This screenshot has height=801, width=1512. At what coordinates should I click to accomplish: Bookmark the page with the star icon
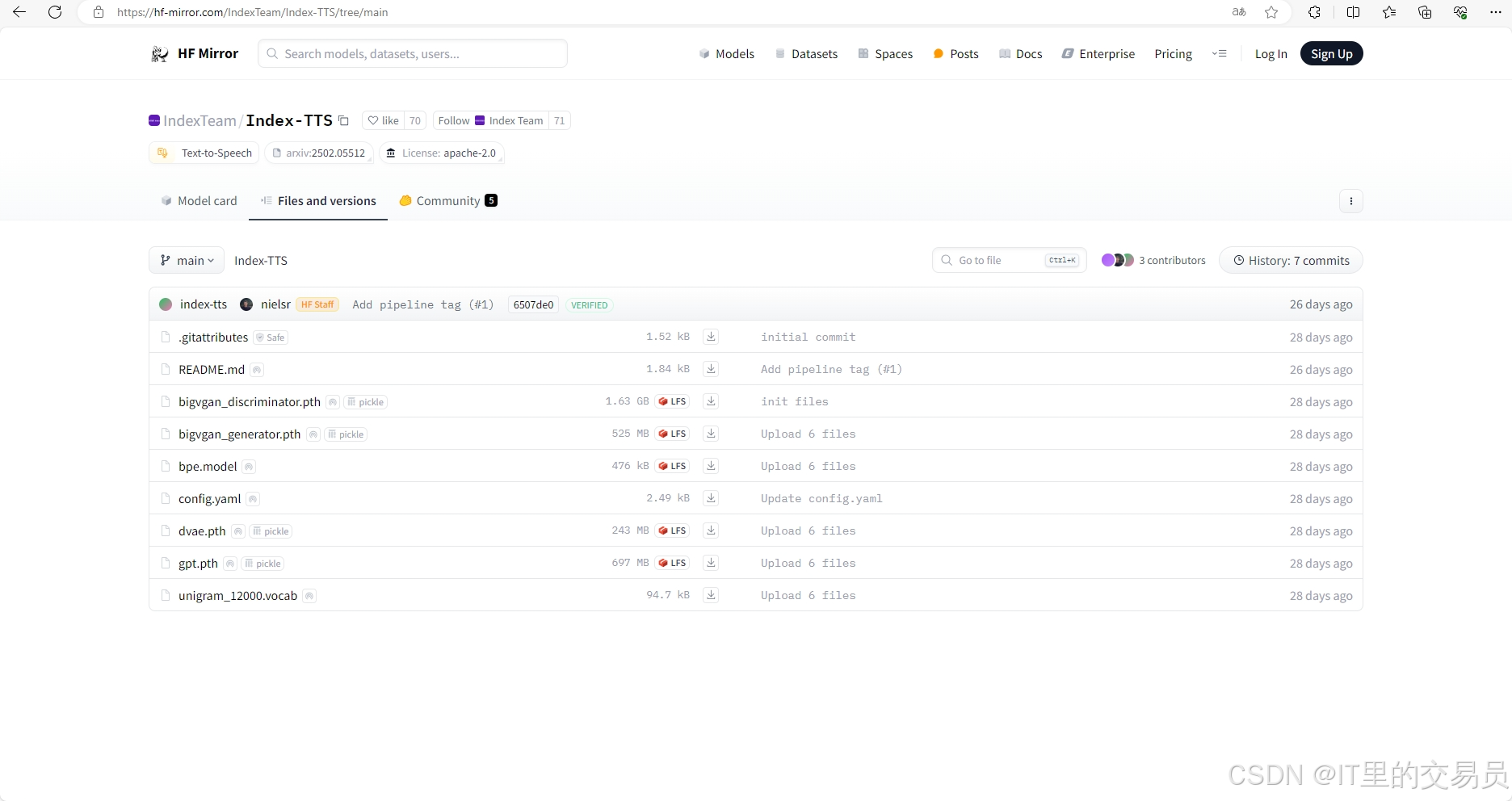[1271, 12]
